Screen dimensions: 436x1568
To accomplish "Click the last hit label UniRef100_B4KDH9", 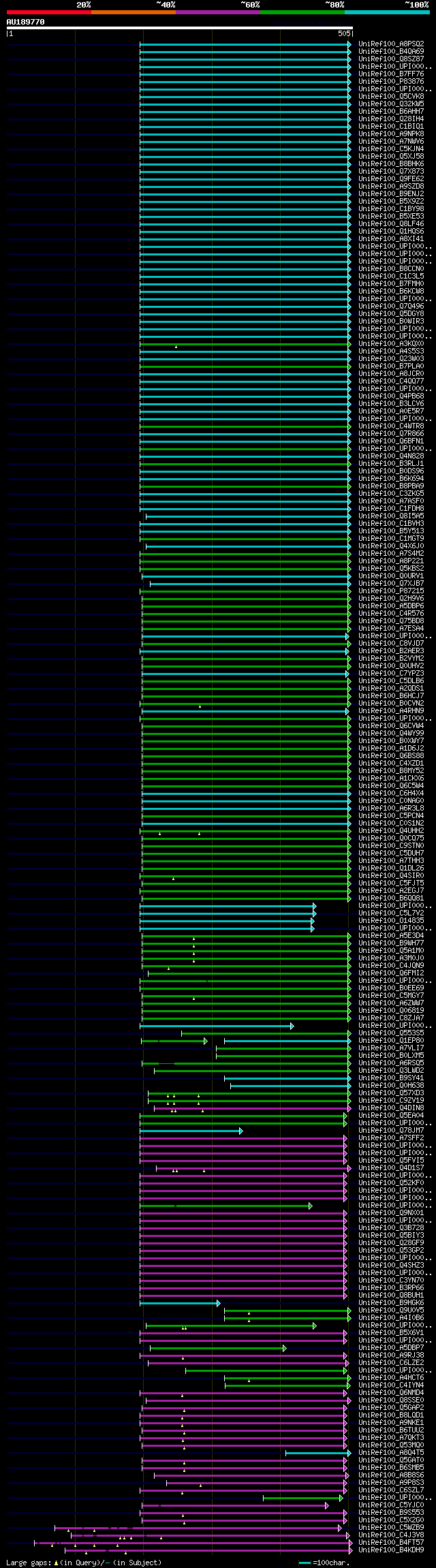I will (x=391, y=1550).
